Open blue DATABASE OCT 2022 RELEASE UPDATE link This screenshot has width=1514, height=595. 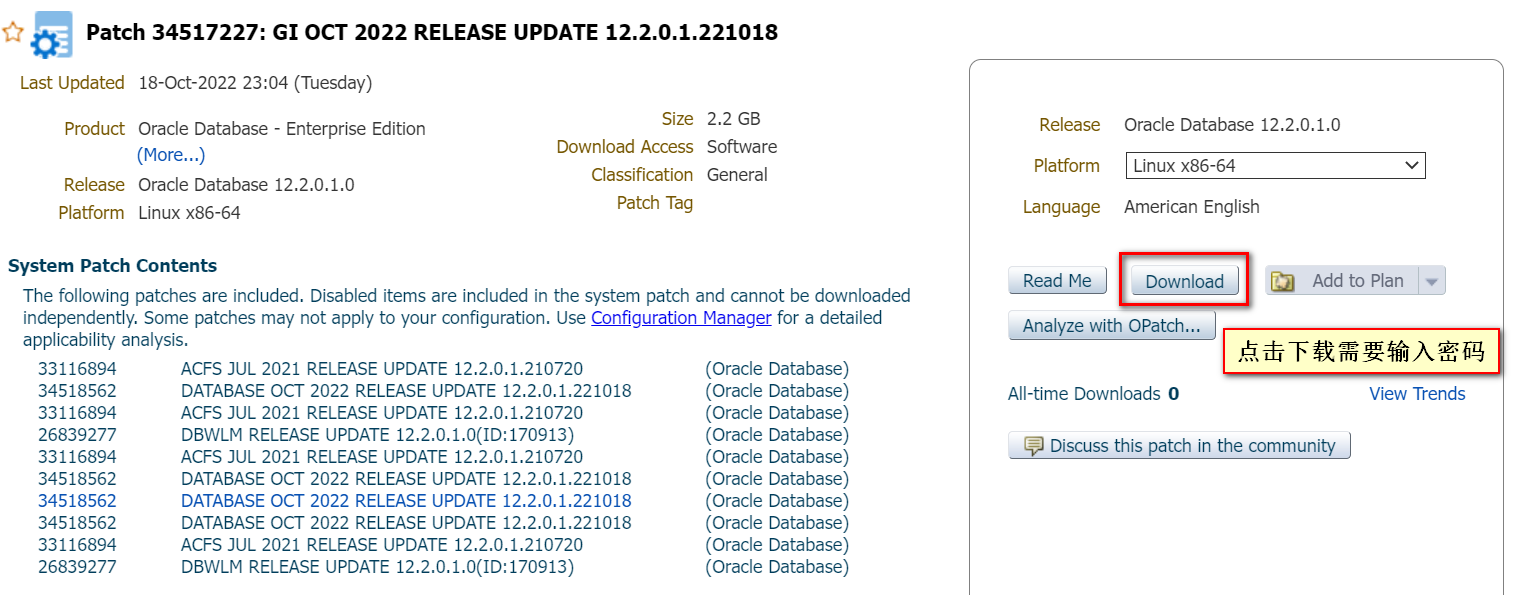(x=406, y=501)
